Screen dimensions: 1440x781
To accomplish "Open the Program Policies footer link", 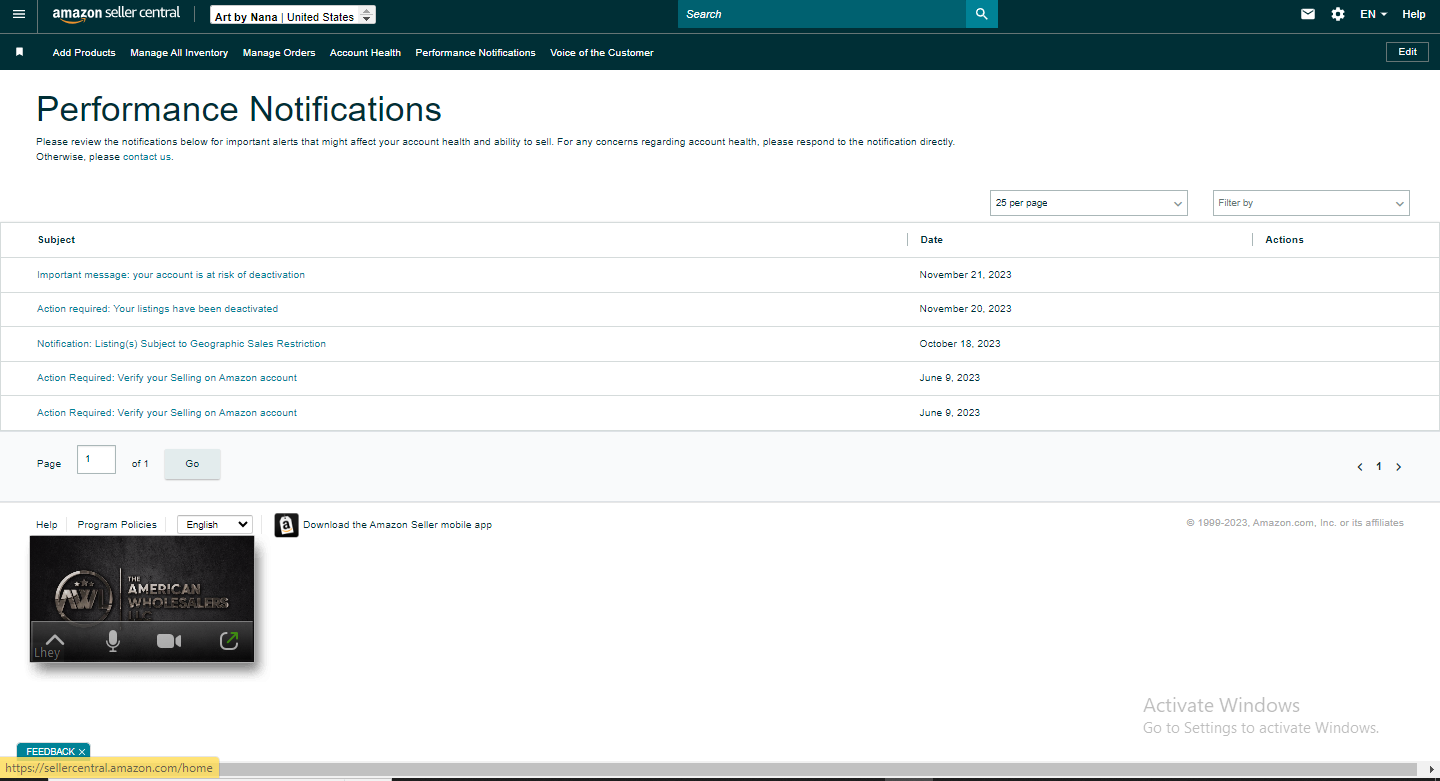I will pos(117,525).
